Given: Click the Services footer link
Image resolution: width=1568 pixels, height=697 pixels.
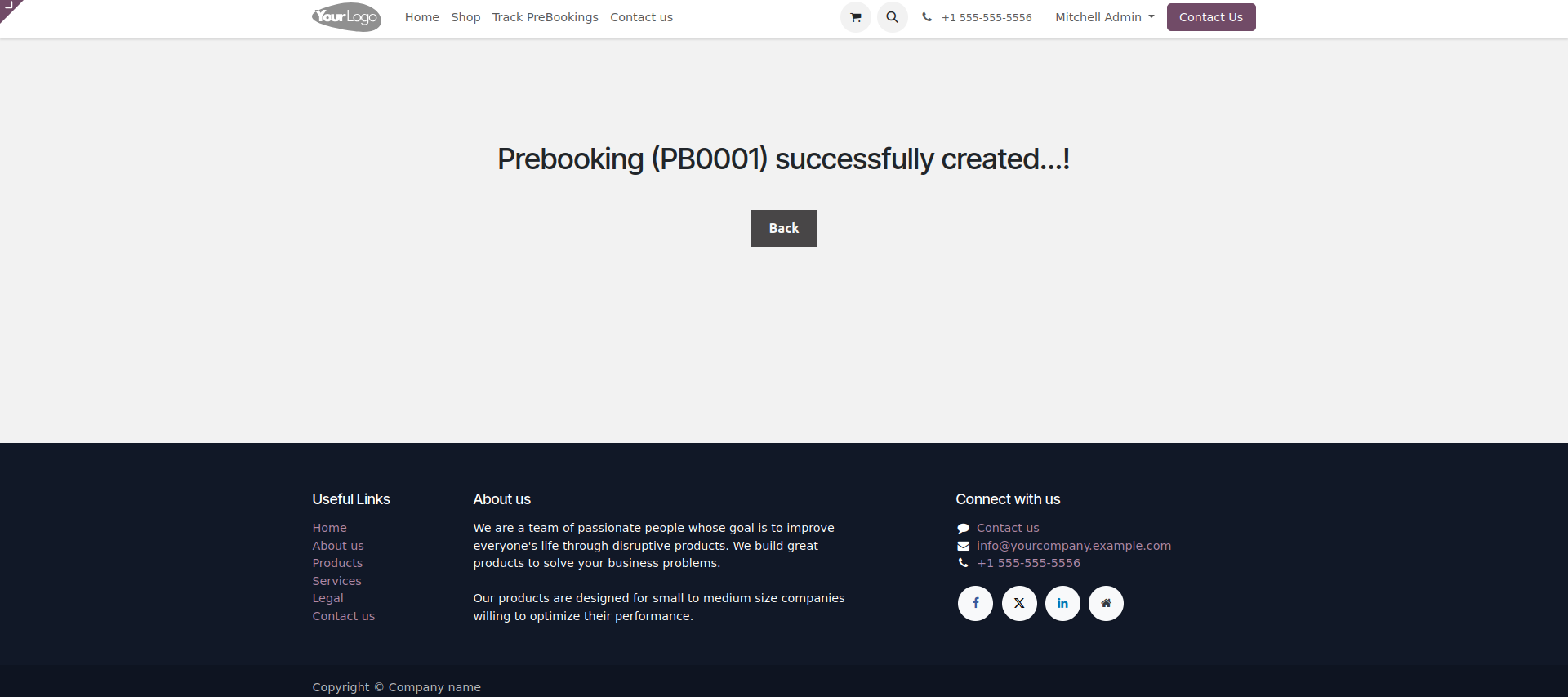Looking at the screenshot, I should pos(336,581).
